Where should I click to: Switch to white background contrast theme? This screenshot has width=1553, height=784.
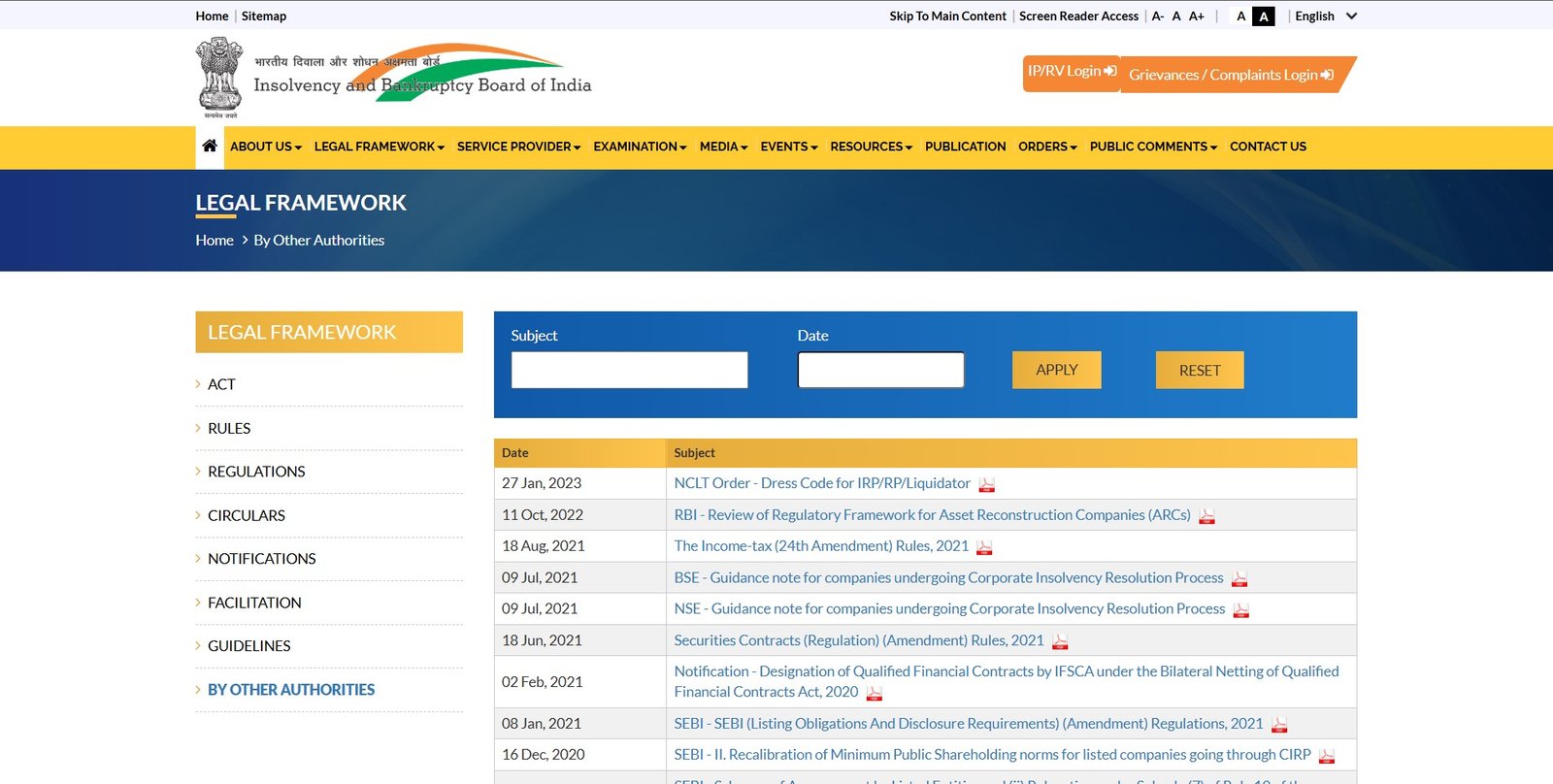[1240, 16]
